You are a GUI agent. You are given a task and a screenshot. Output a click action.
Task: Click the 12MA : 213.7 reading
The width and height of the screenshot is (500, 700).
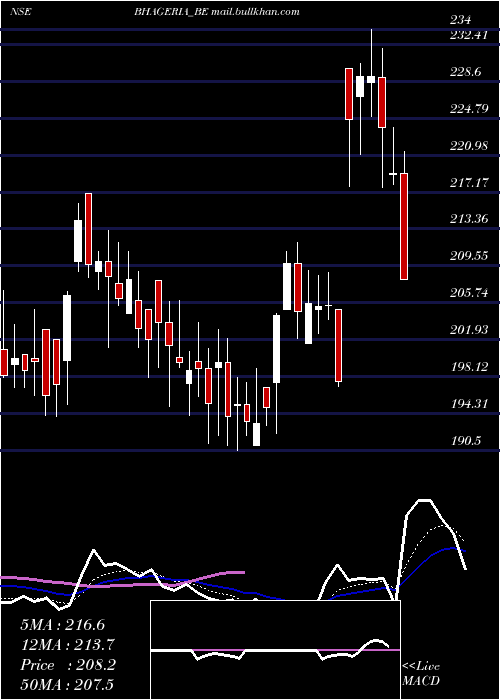click(67, 645)
